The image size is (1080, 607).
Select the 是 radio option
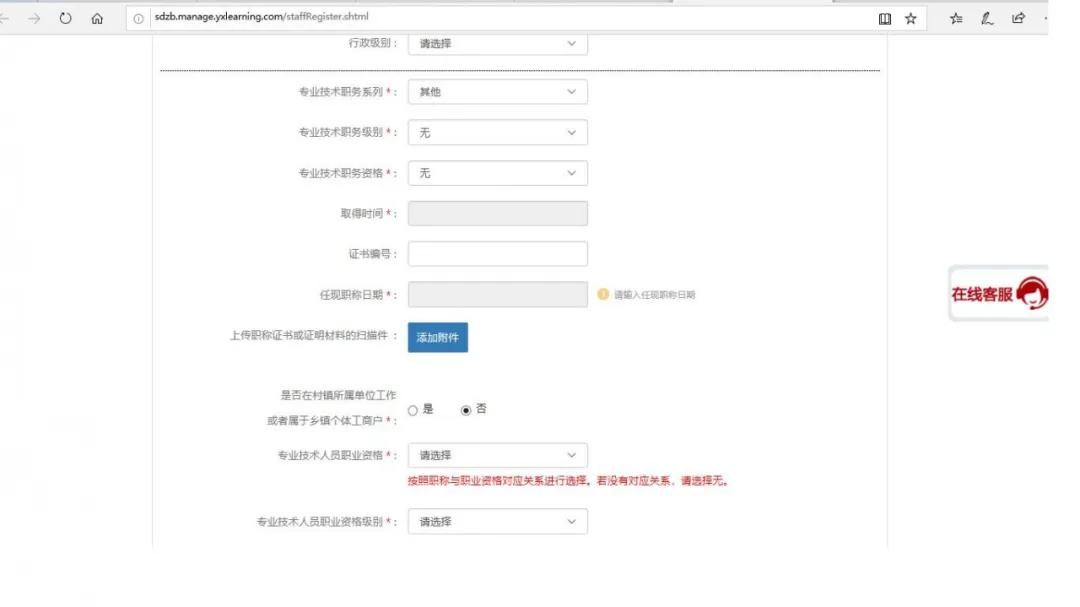click(412, 409)
